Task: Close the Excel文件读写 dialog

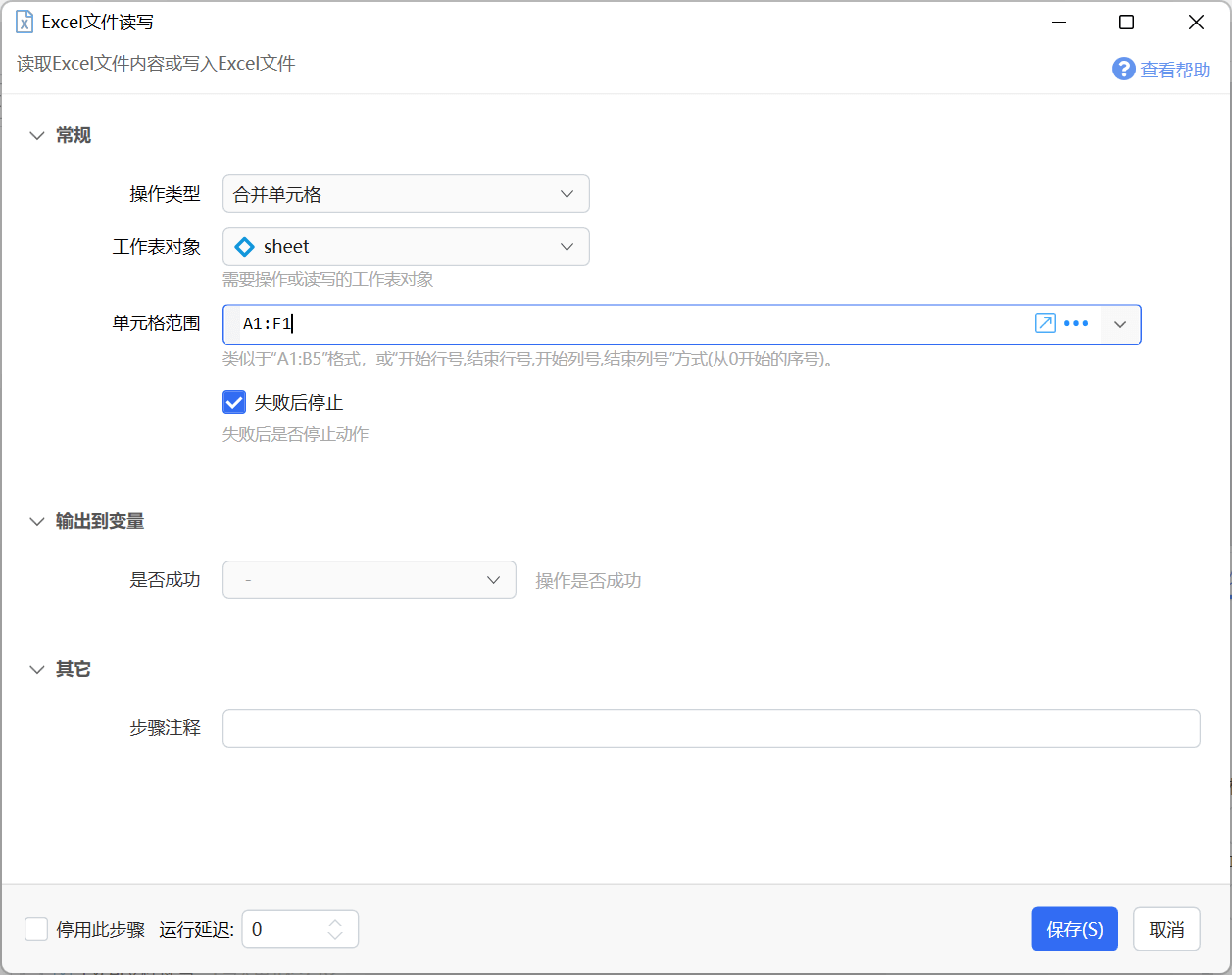Action: [x=1196, y=22]
